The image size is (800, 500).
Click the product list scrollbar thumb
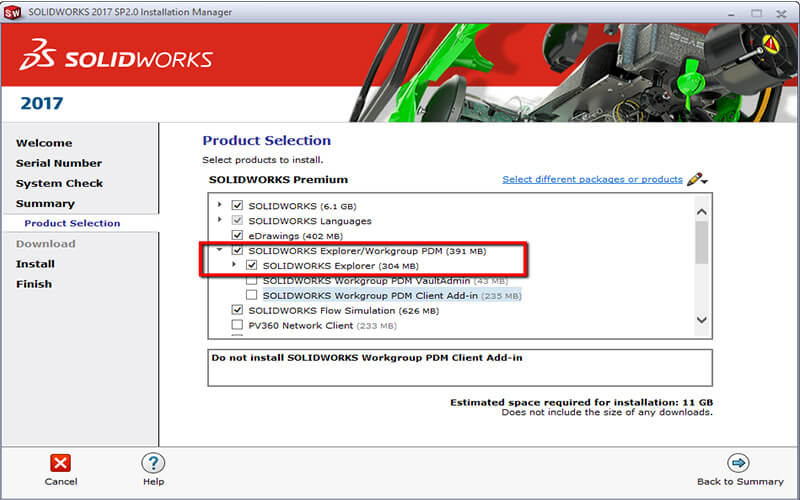point(702,242)
